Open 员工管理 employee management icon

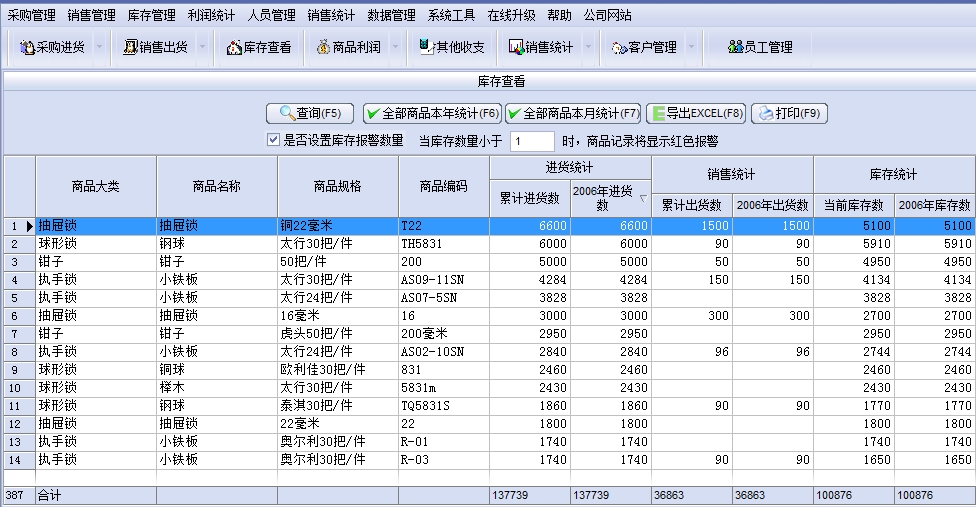[x=760, y=47]
